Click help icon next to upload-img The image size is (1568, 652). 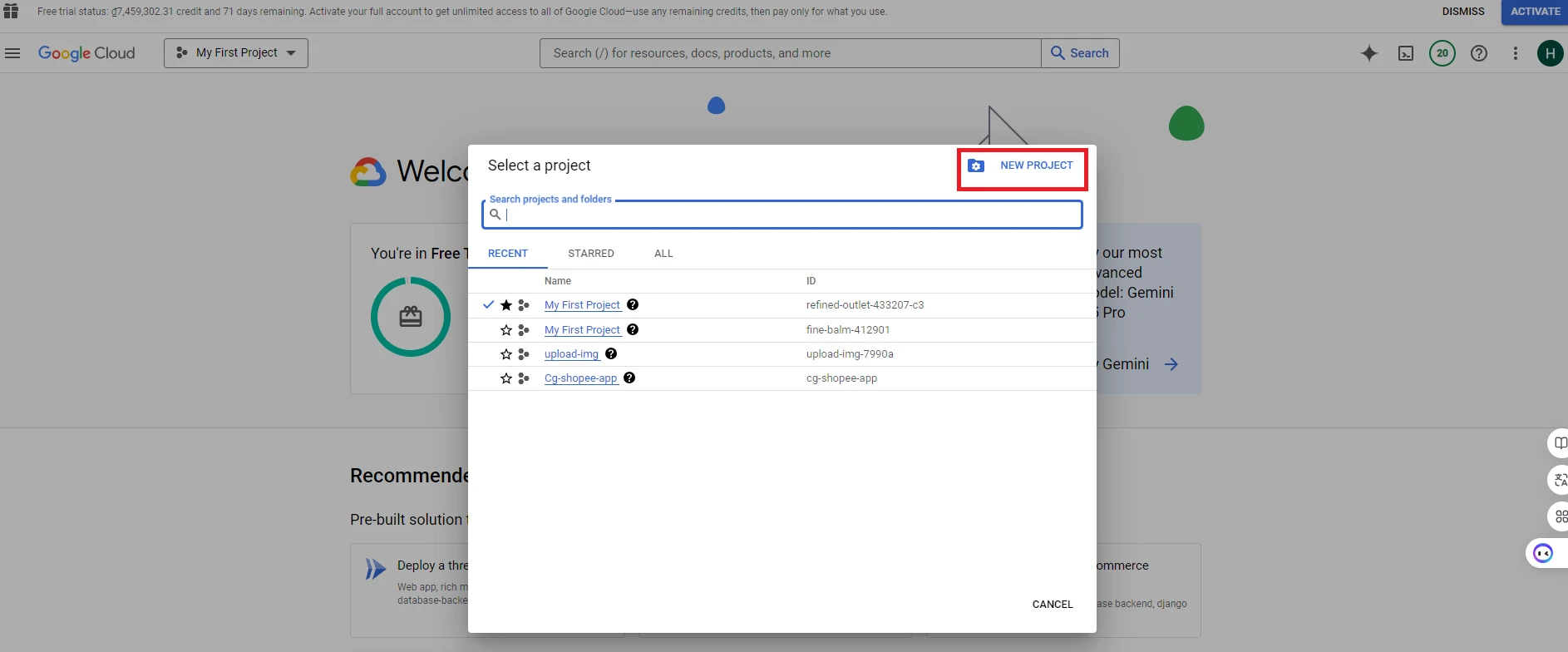coord(611,353)
